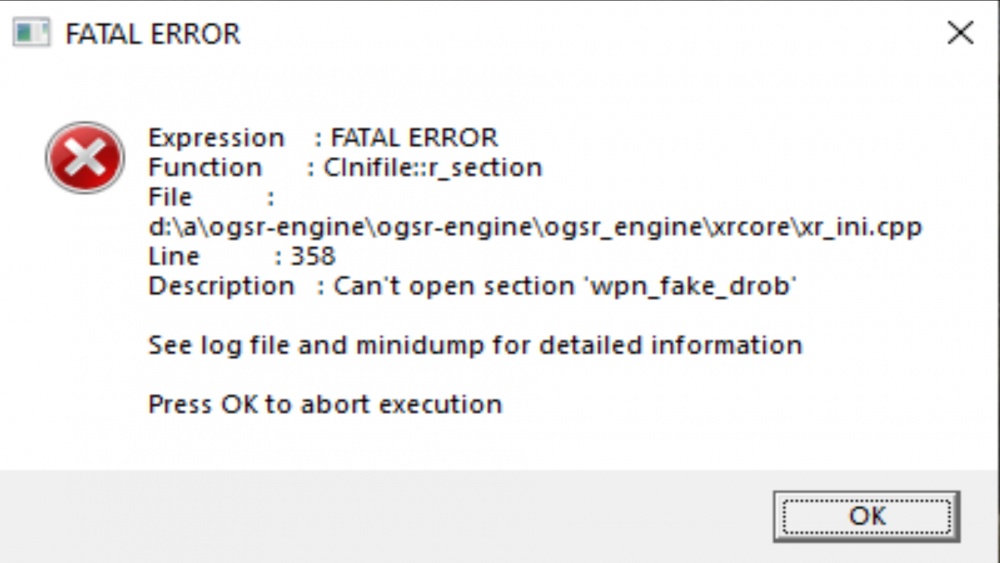This screenshot has width=1000, height=563.
Task: Click the File label
Action: (x=170, y=197)
